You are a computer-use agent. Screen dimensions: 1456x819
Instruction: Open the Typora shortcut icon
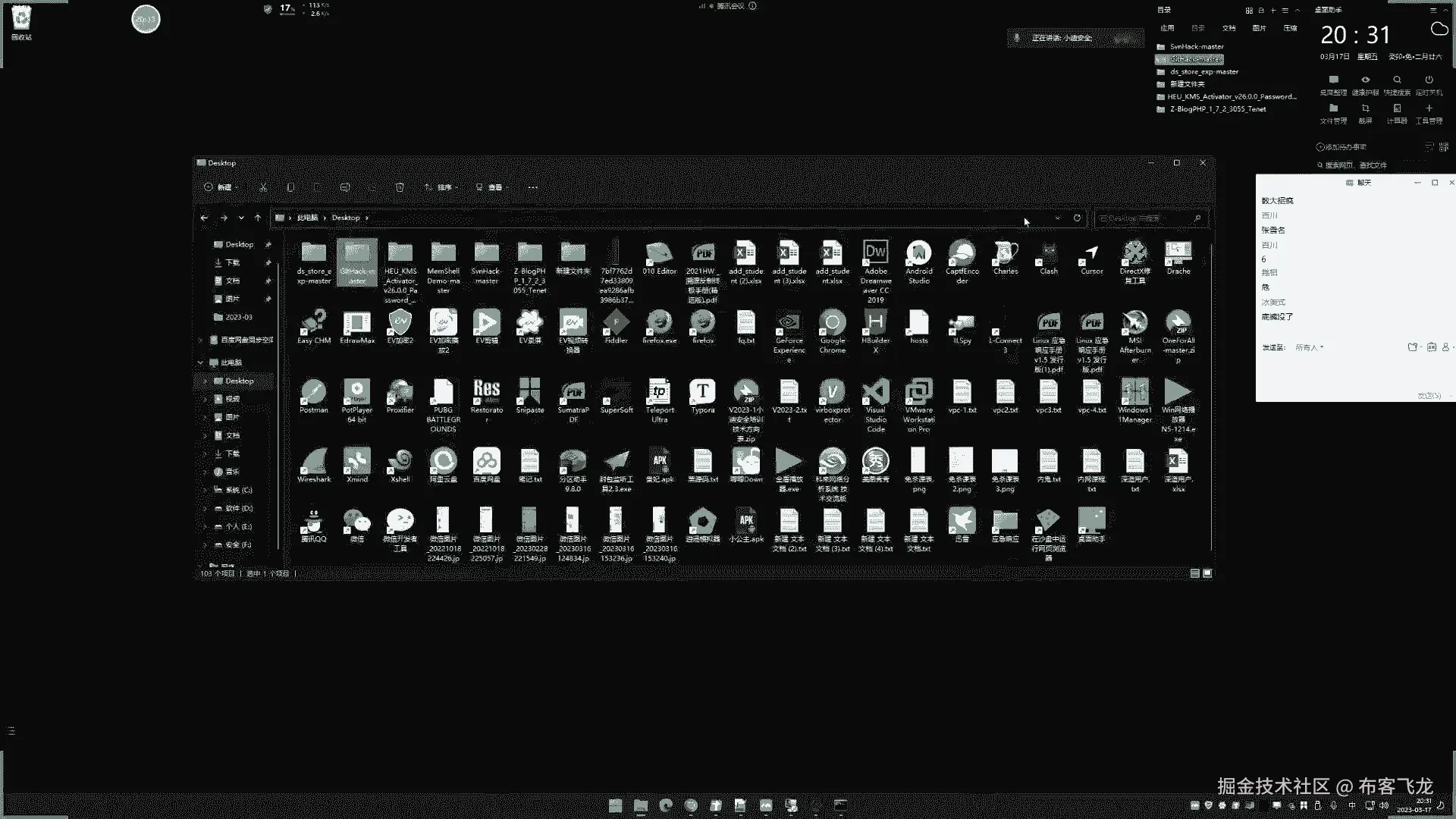coord(702,393)
